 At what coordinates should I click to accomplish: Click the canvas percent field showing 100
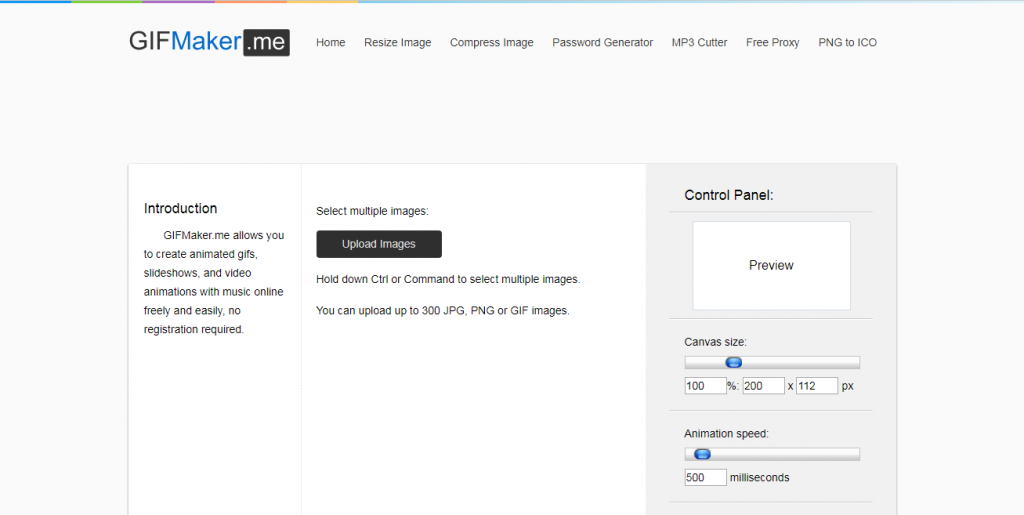coord(705,386)
